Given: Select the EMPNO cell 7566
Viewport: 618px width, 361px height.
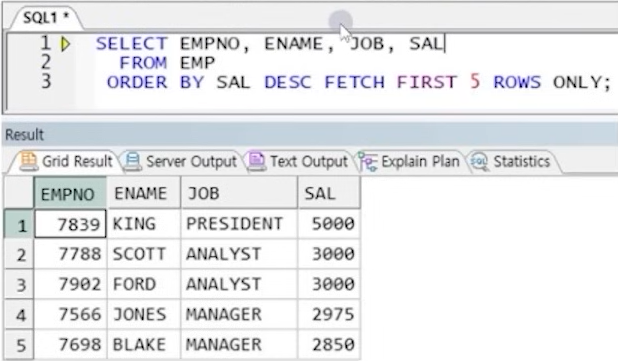Looking at the screenshot, I should pos(70,314).
